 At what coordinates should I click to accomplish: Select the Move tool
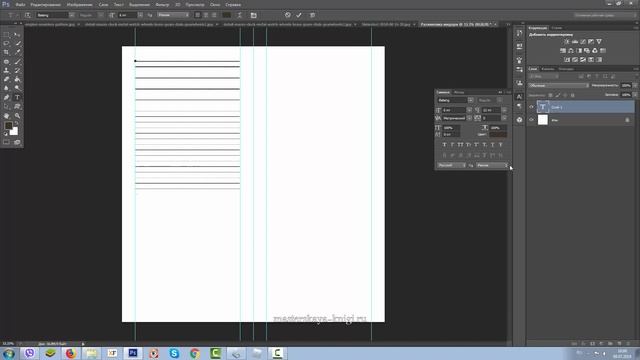click(17, 35)
